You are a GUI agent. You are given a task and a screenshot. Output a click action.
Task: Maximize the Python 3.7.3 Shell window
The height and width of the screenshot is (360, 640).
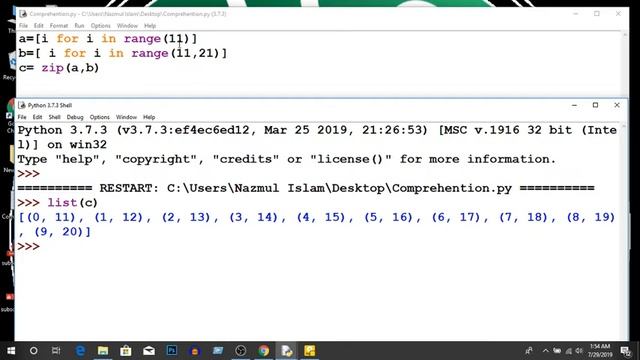point(596,105)
